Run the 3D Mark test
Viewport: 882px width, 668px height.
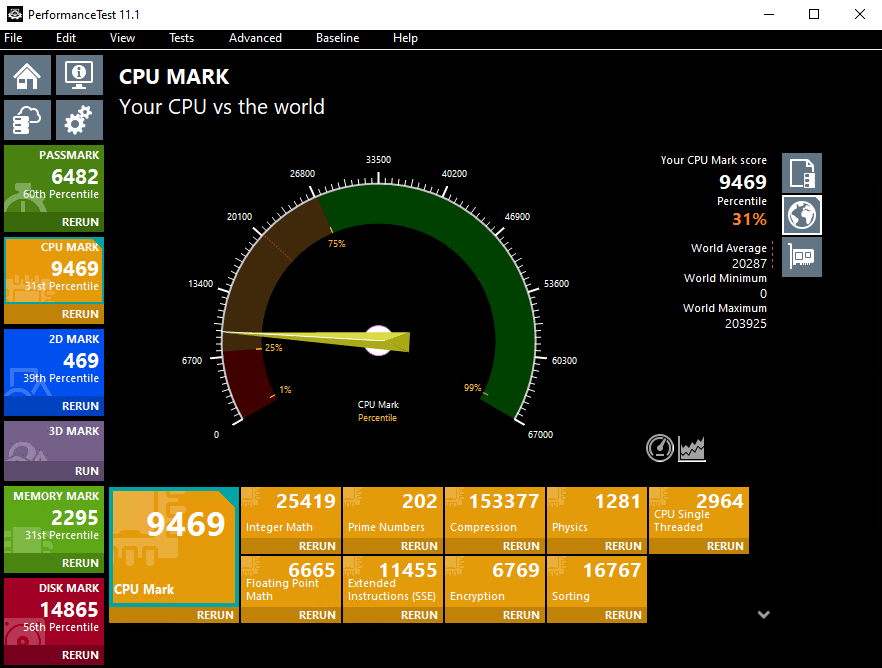tap(87, 471)
